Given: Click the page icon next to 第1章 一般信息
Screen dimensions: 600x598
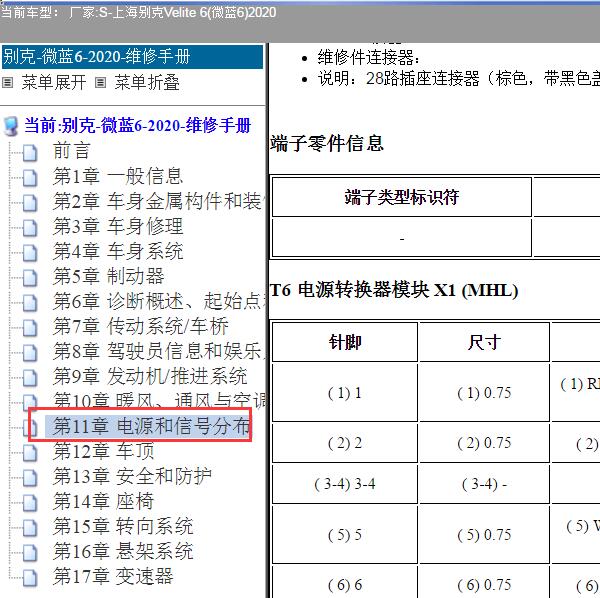Looking at the screenshot, I should click(x=30, y=178).
